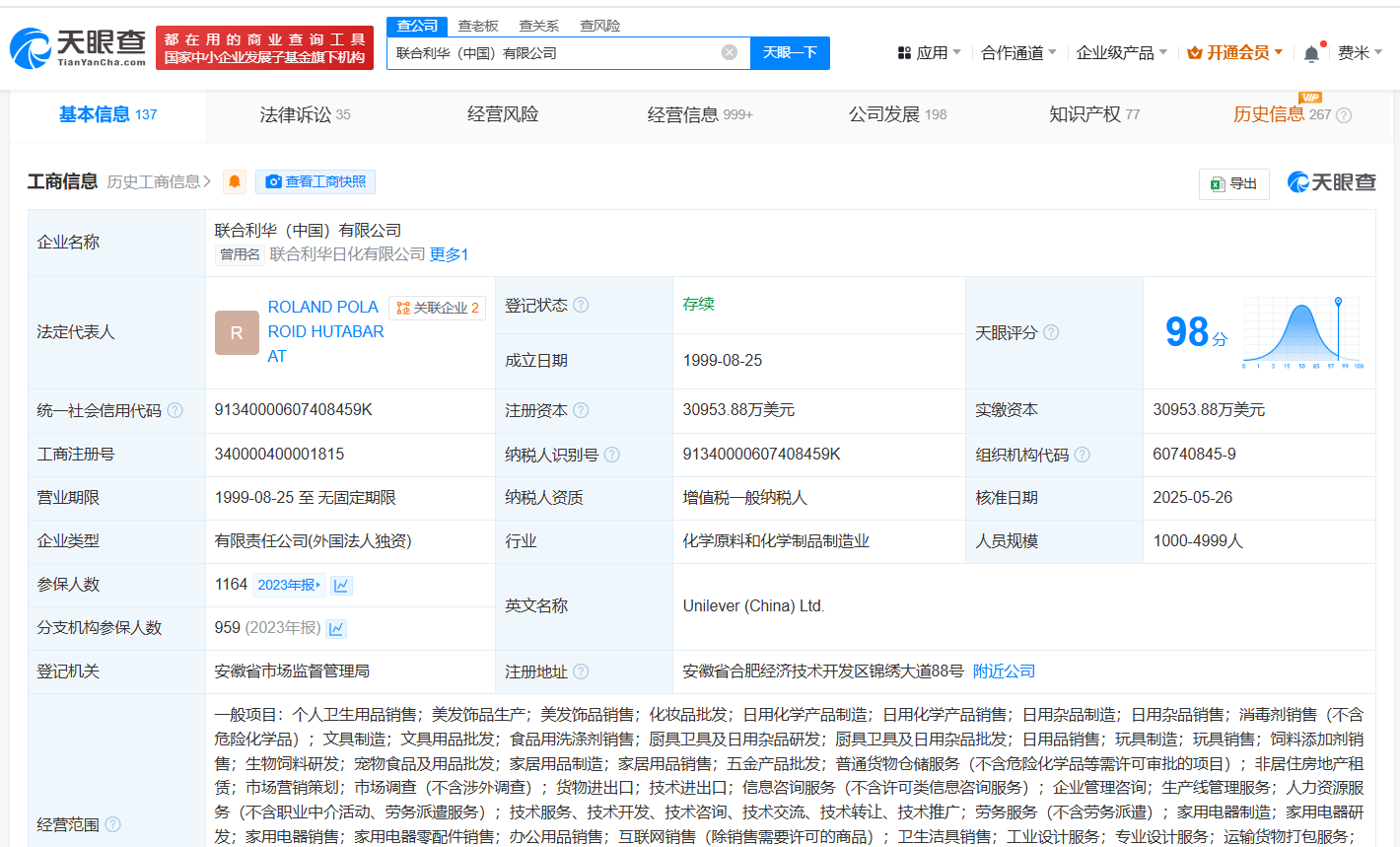
Task: Click the 天眼查 logo to go home
Action: click(x=78, y=47)
